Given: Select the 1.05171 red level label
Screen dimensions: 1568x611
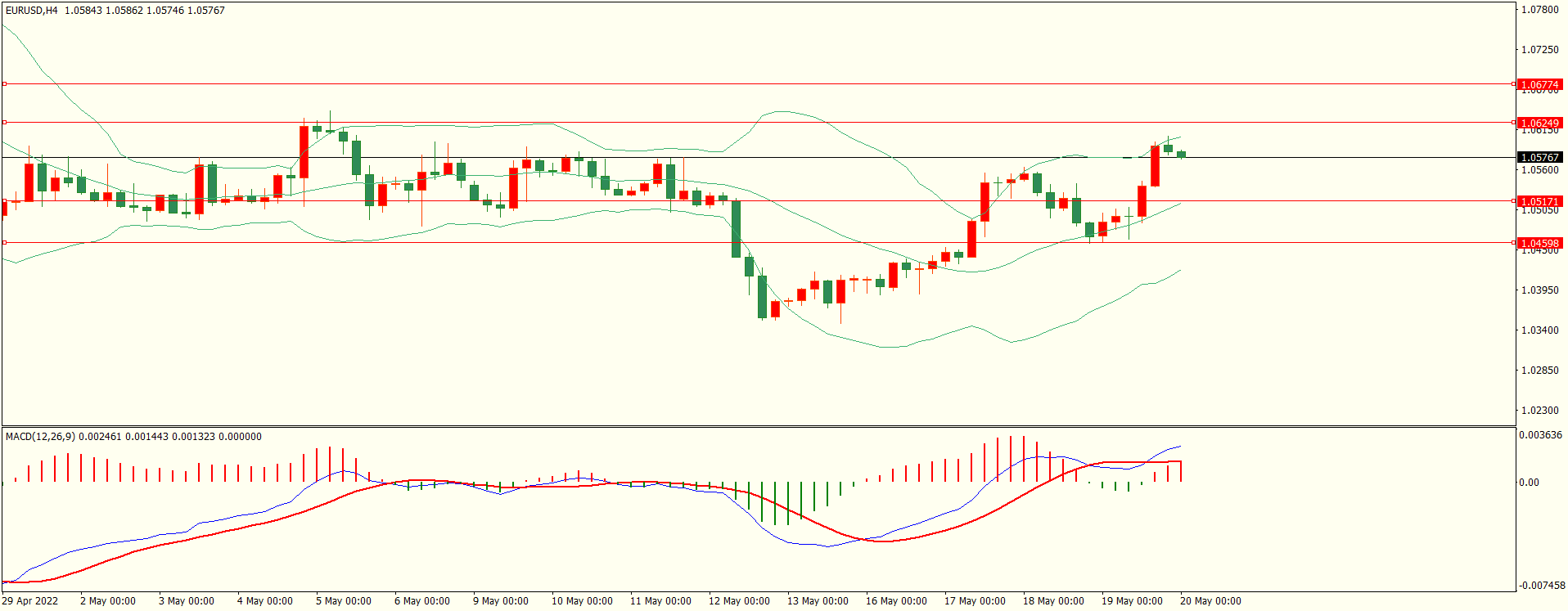Looking at the screenshot, I should click(x=1539, y=201).
